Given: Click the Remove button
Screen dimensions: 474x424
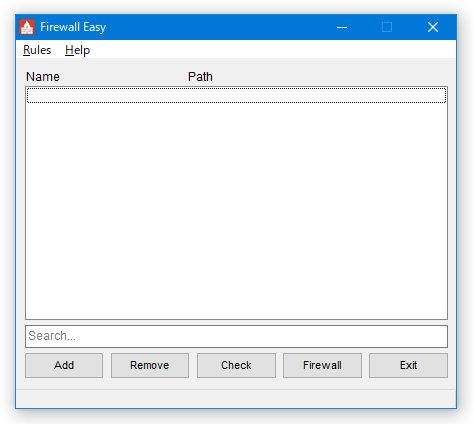Looking at the screenshot, I should pyautogui.click(x=150, y=365).
